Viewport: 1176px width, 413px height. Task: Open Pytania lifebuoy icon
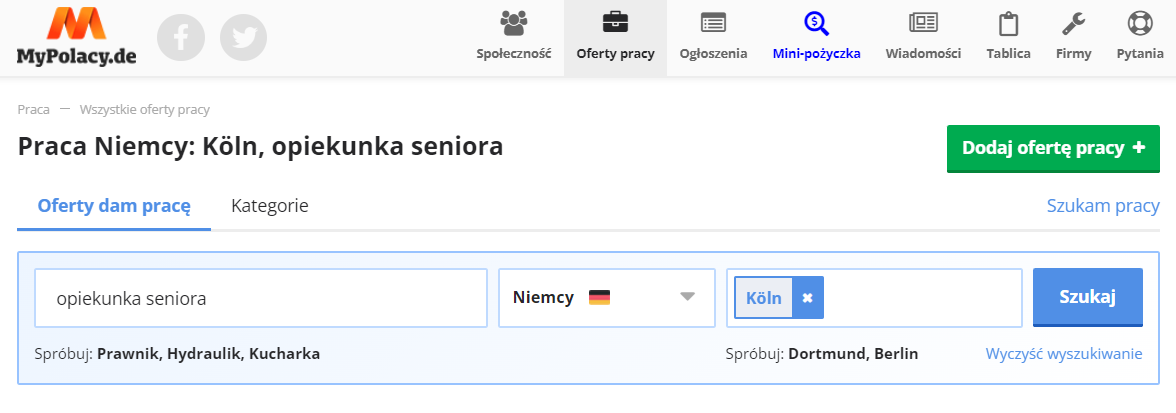(x=1140, y=22)
